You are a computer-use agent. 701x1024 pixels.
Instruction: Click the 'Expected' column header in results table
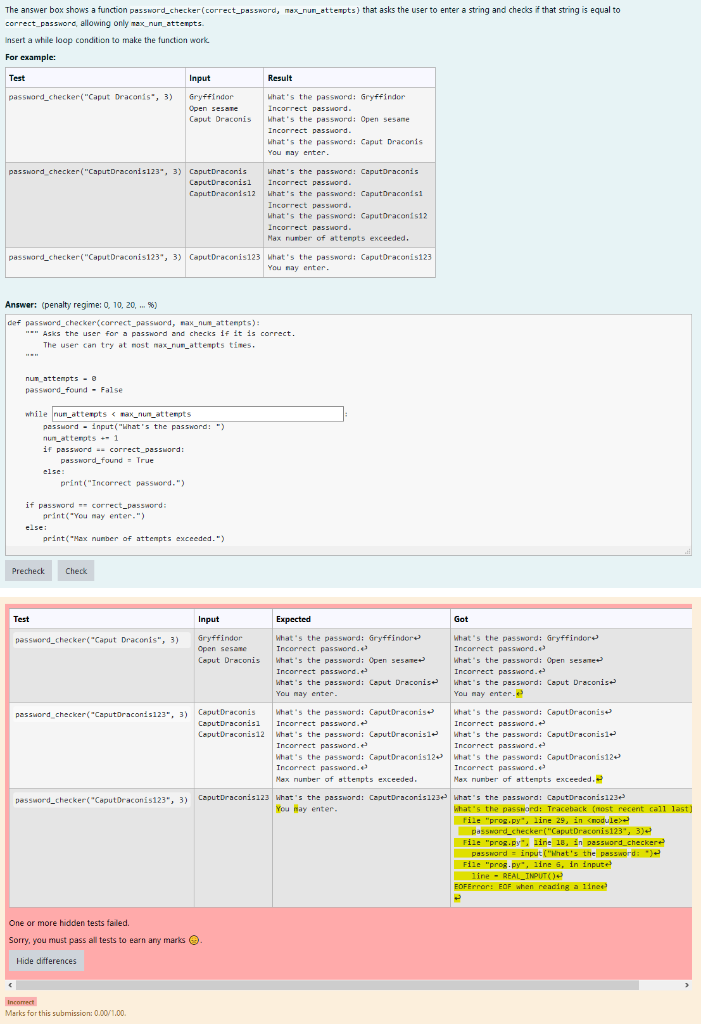pyautogui.click(x=293, y=619)
